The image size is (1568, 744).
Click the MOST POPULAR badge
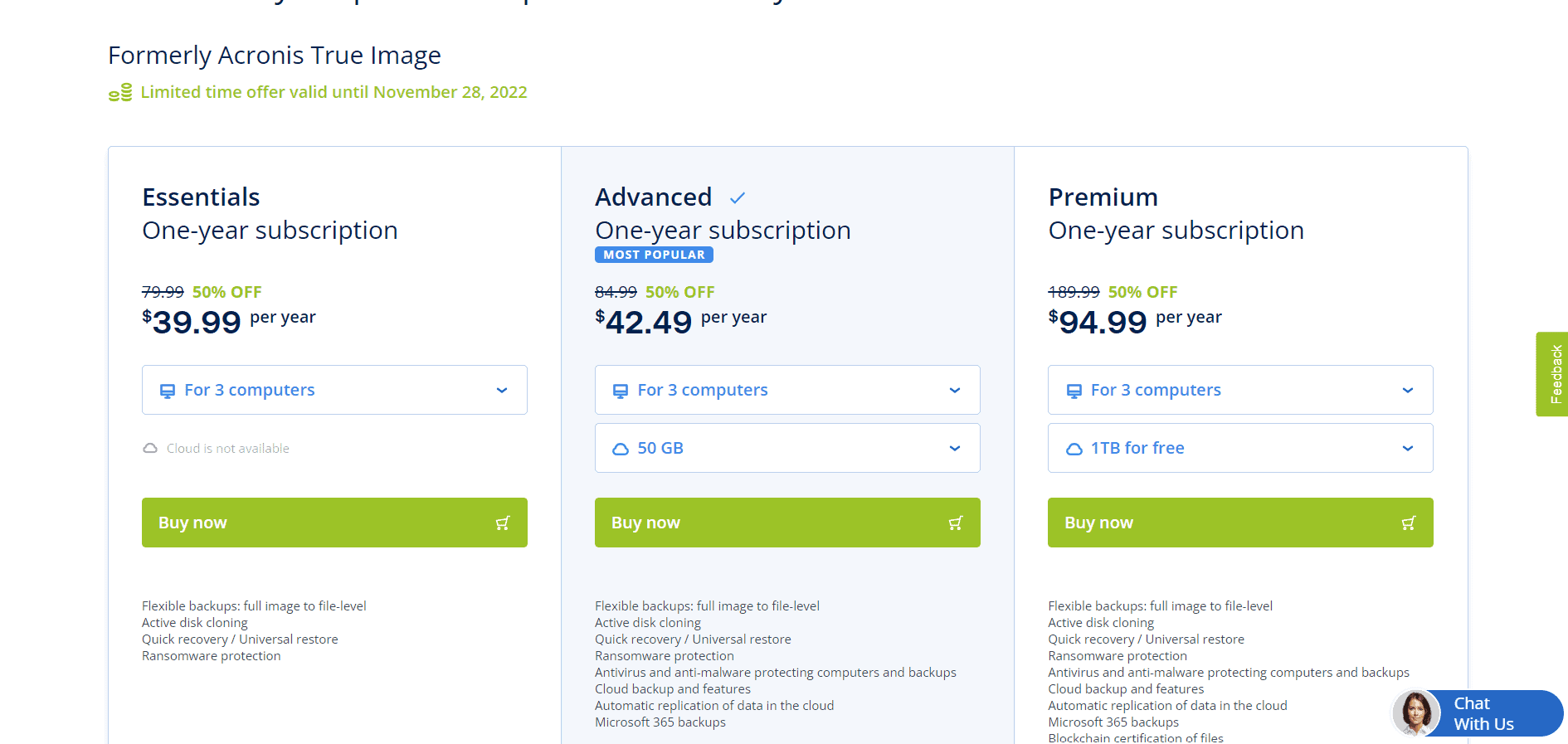pyautogui.click(x=654, y=255)
